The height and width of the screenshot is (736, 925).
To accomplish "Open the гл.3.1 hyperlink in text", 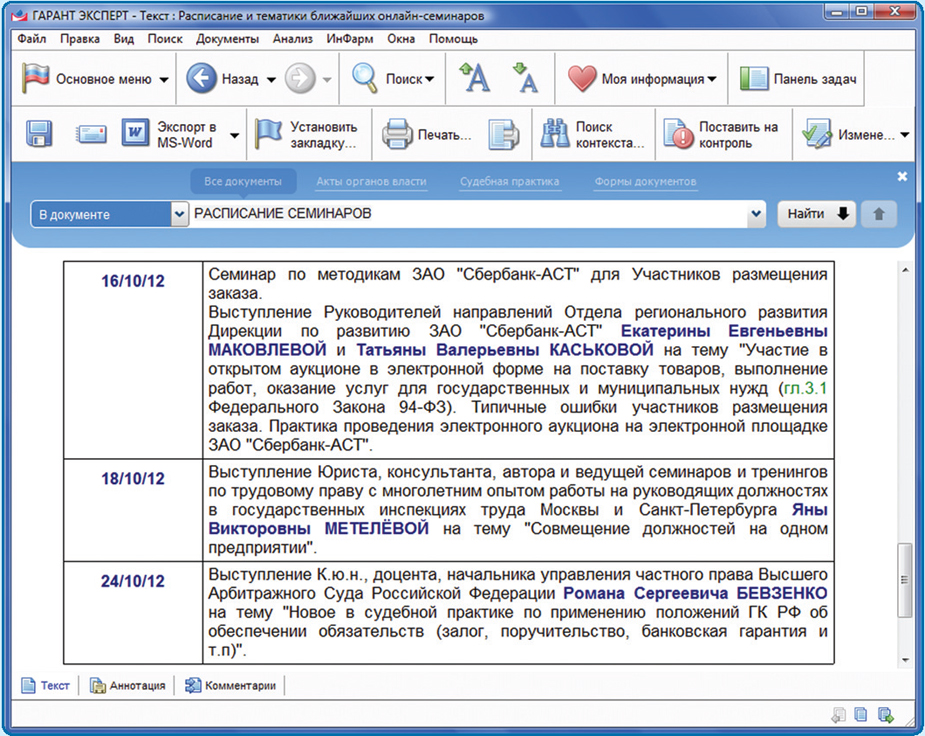I will coord(806,387).
